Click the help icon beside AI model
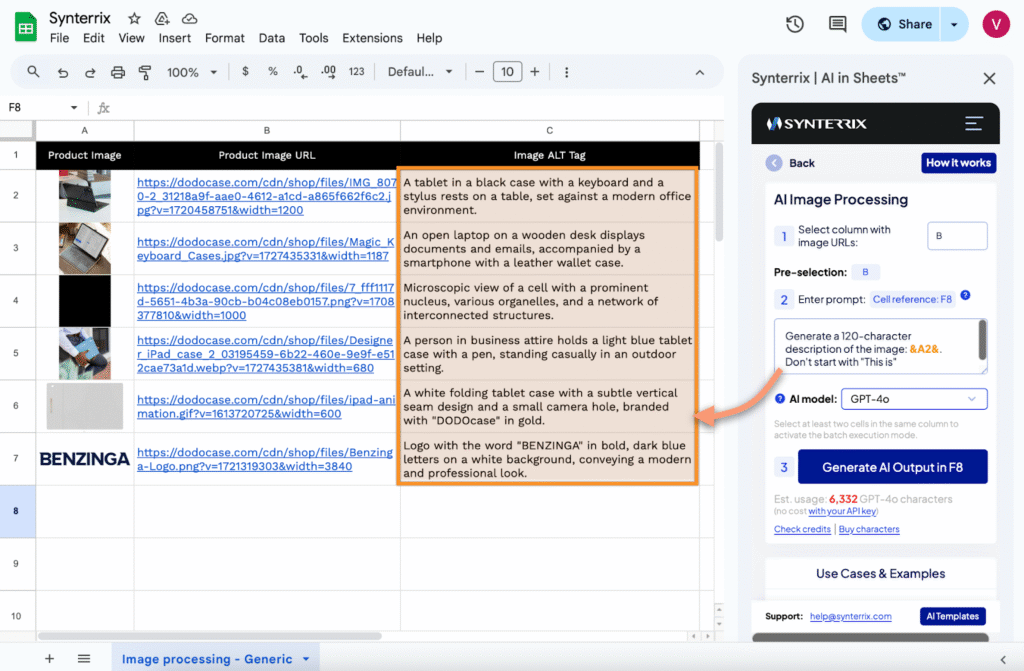Screen dimensions: 1024x671 [780, 399]
